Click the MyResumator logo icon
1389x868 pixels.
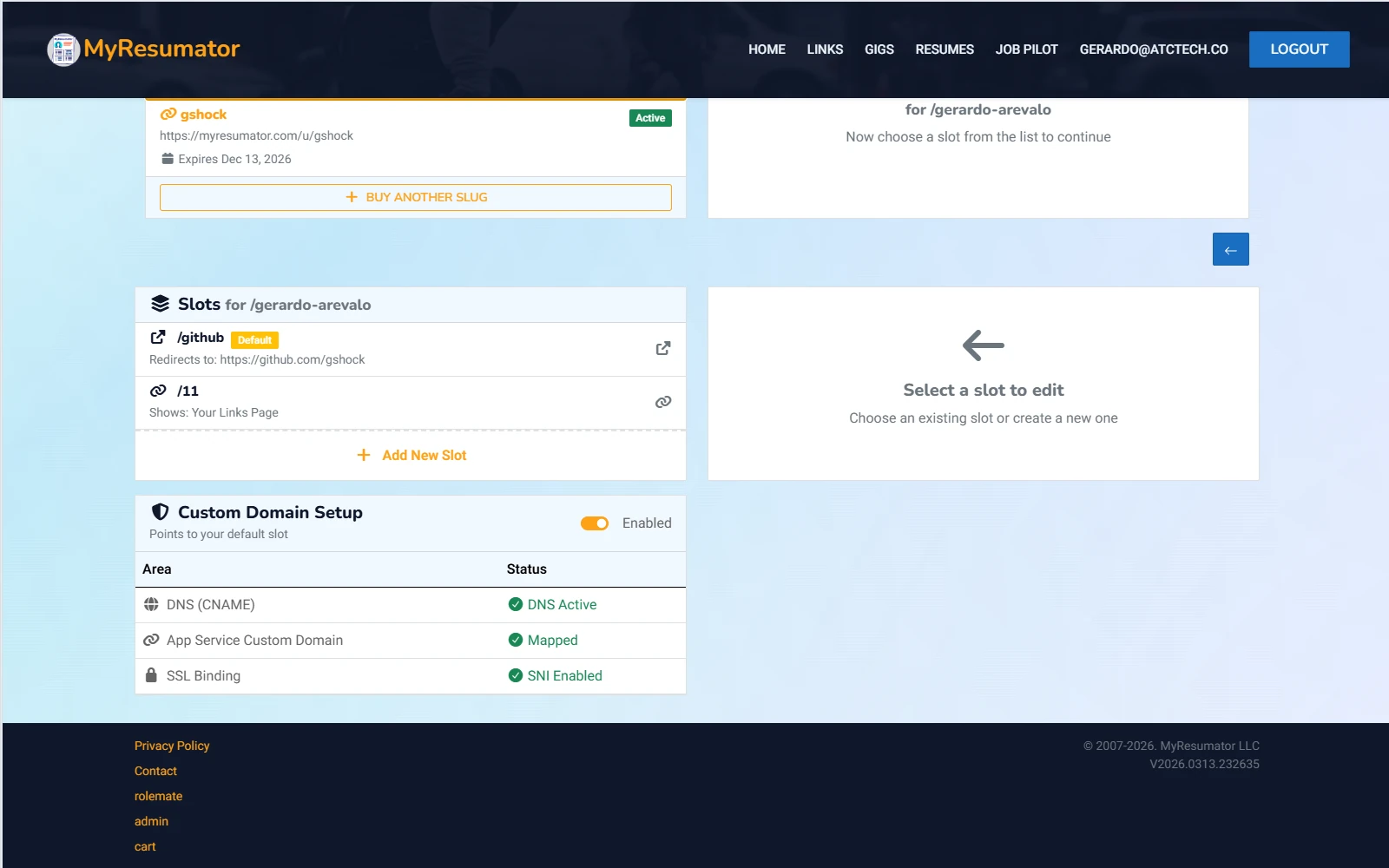pyautogui.click(x=62, y=49)
